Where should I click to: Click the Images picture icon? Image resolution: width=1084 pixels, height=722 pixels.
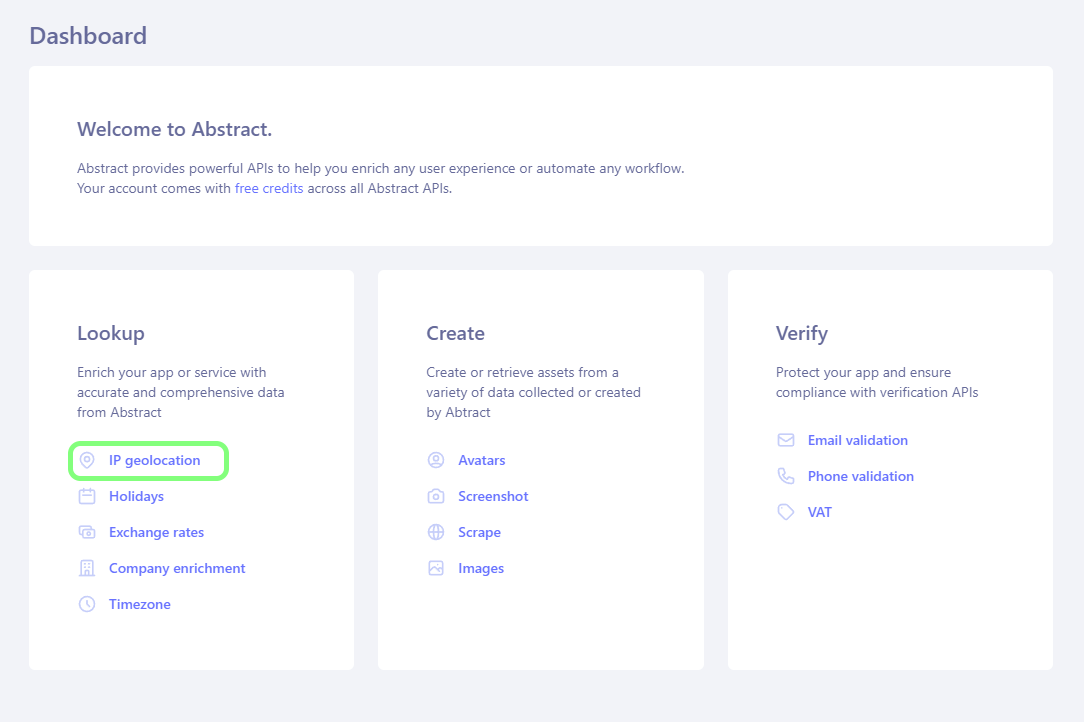point(436,568)
